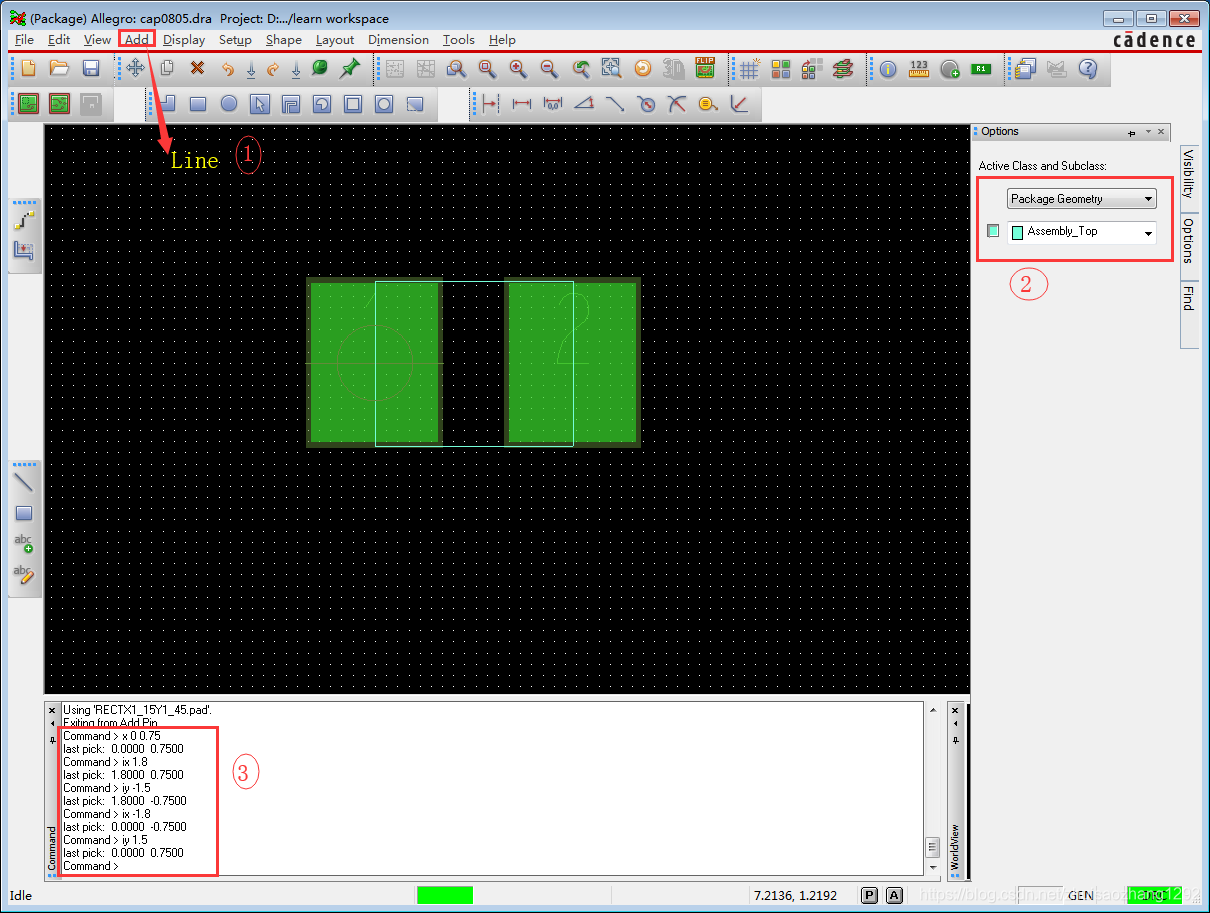1210x913 pixels.
Task: Open the Edit menu
Action: pyautogui.click(x=59, y=40)
